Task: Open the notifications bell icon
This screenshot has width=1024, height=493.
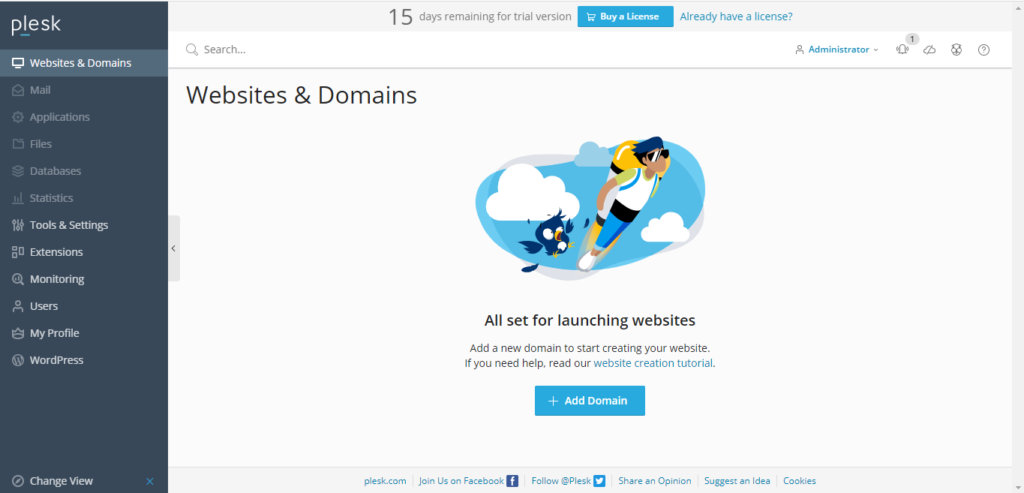Action: [902, 50]
